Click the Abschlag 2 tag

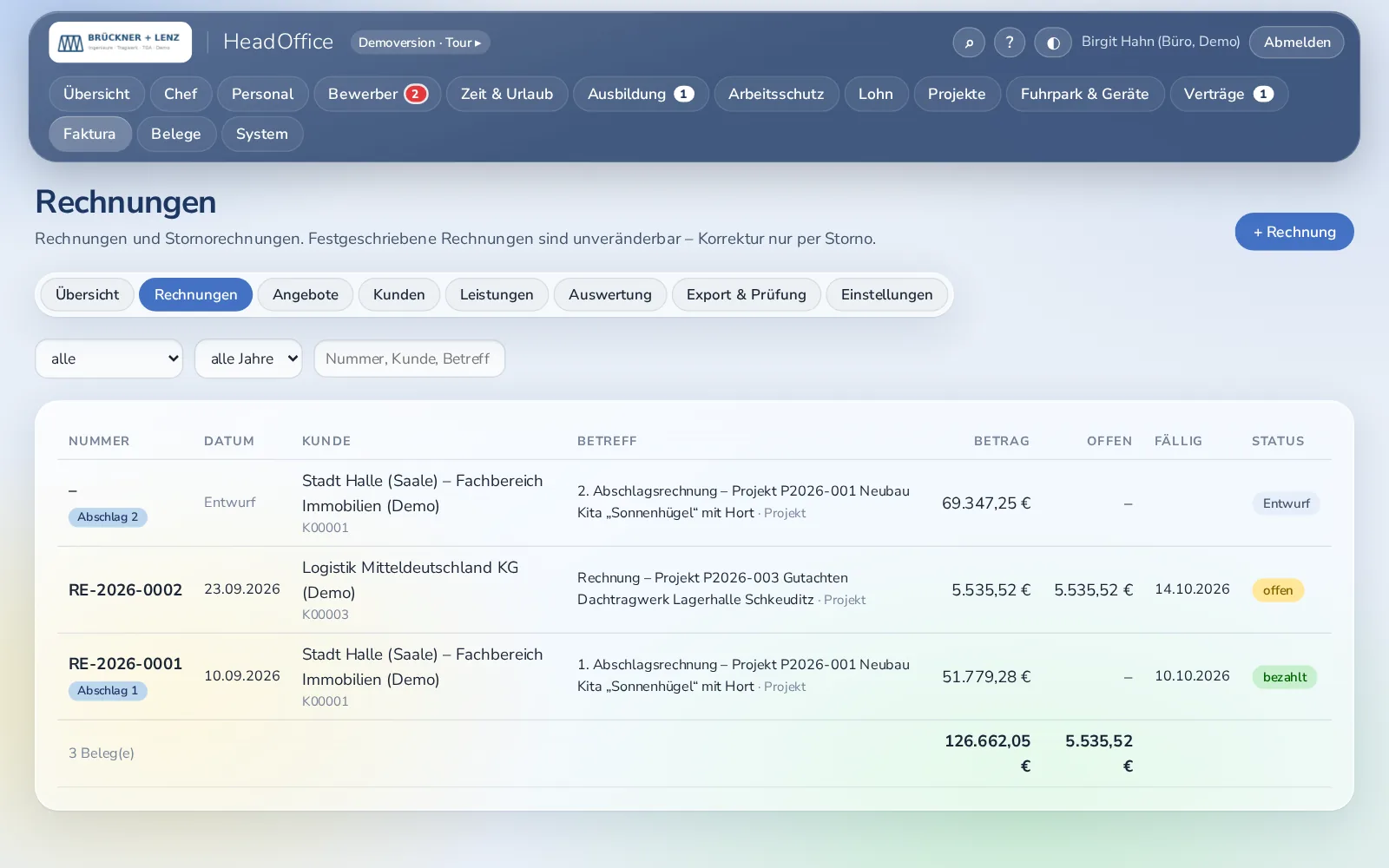(x=108, y=517)
